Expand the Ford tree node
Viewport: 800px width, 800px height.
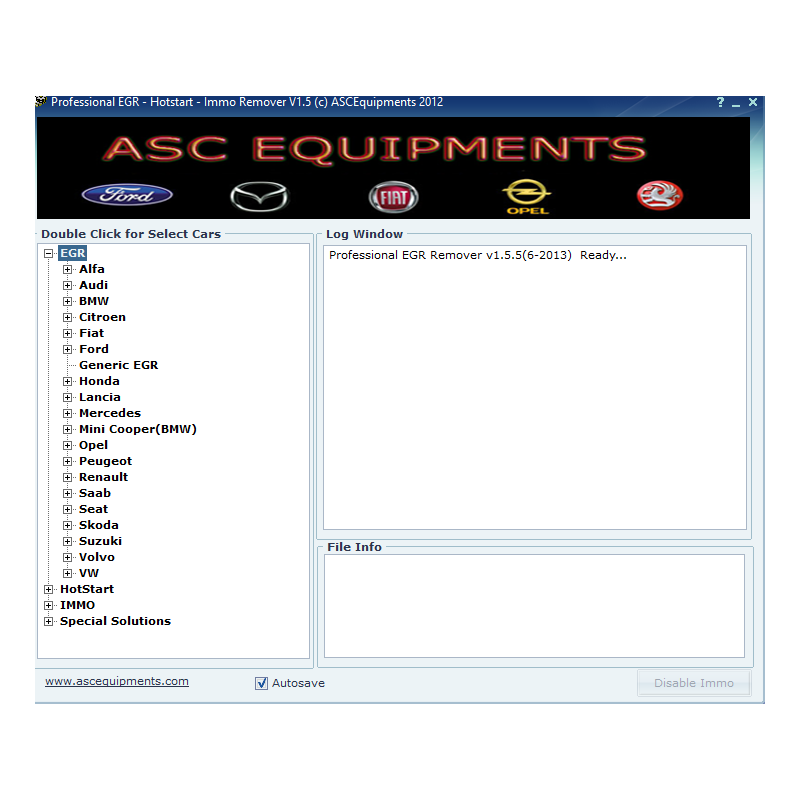tap(67, 349)
